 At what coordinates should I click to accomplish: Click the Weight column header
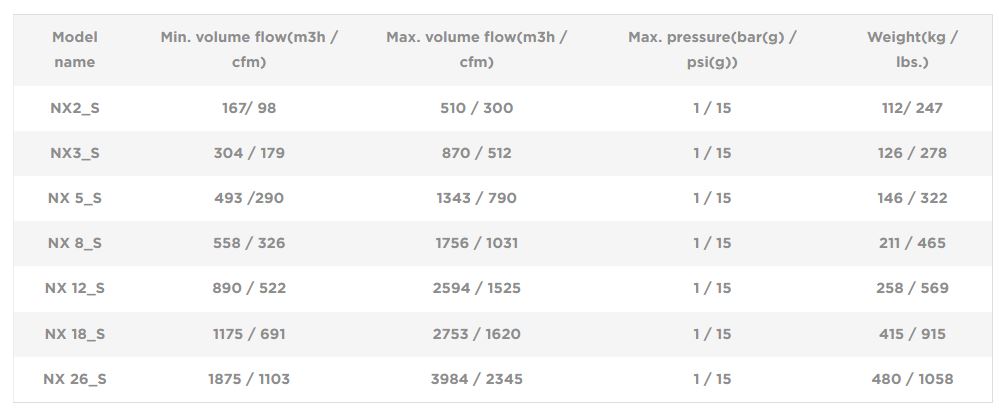tap(912, 49)
